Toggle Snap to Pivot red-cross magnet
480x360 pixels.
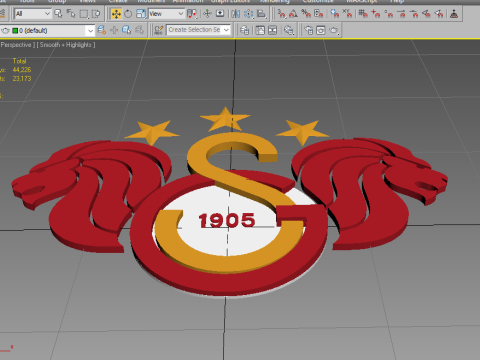(376, 14)
